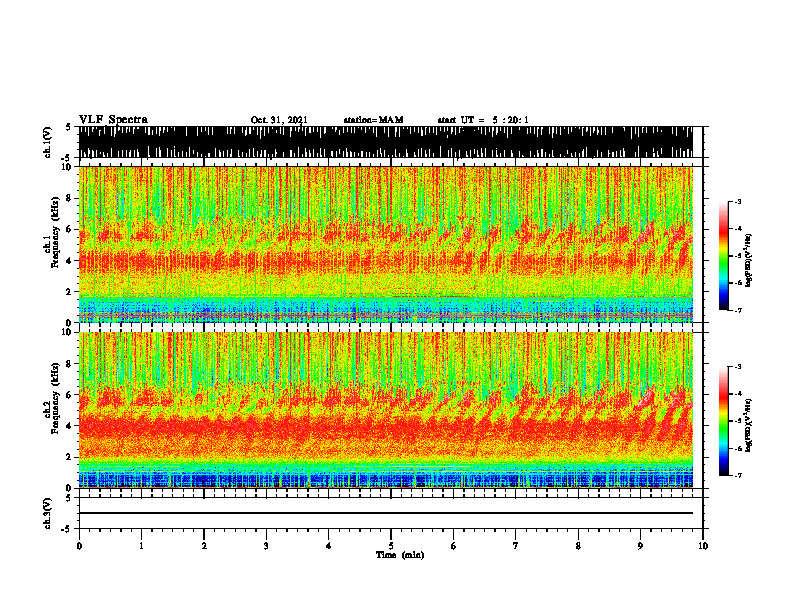Click the '-3' label on ch.1 color bar
792x612 pixels.
[x=738, y=202]
